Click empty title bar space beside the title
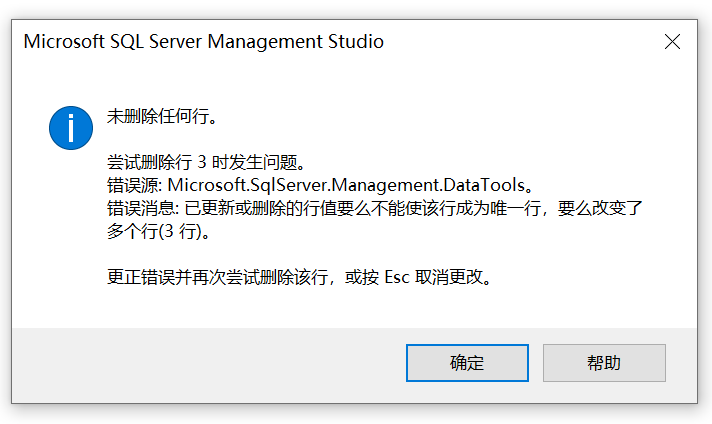Screen dimensions: 712x424 520,42
